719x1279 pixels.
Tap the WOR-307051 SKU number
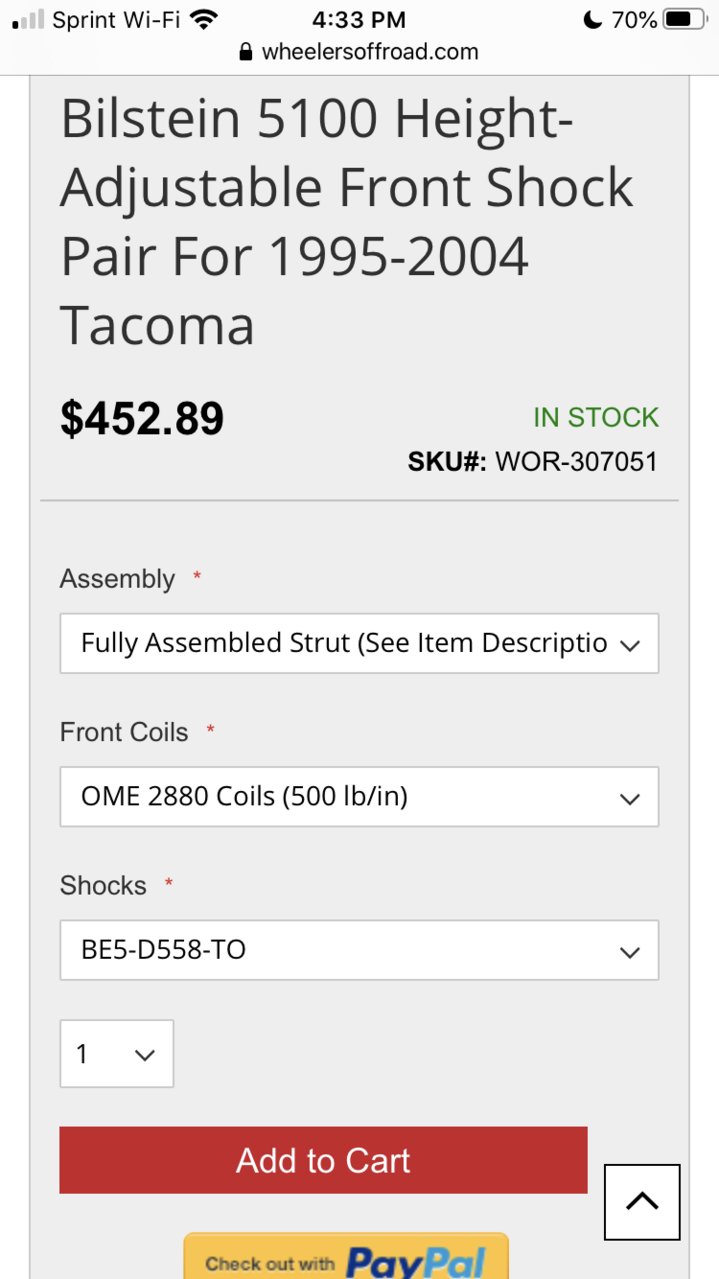tap(577, 461)
